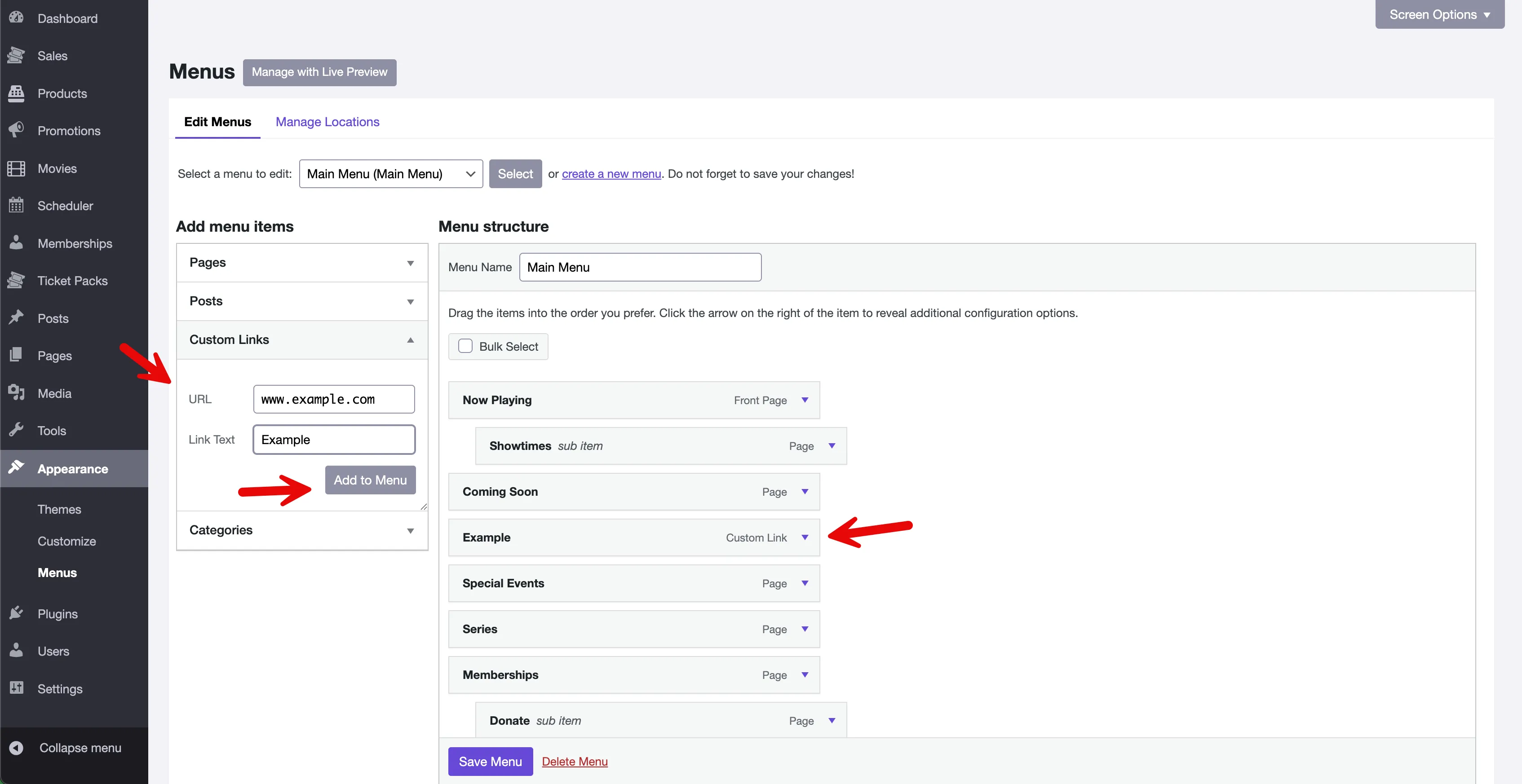Click the Special Events item title
The height and width of the screenshot is (784, 1522).
tap(504, 583)
